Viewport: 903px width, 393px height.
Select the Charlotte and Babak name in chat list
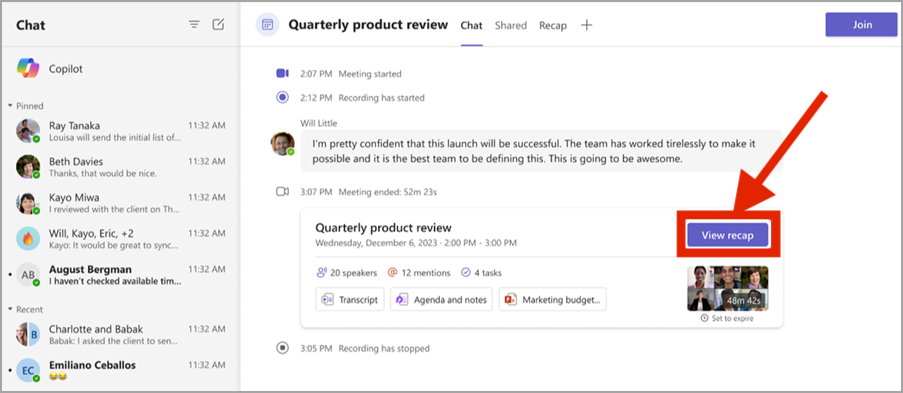pos(96,330)
